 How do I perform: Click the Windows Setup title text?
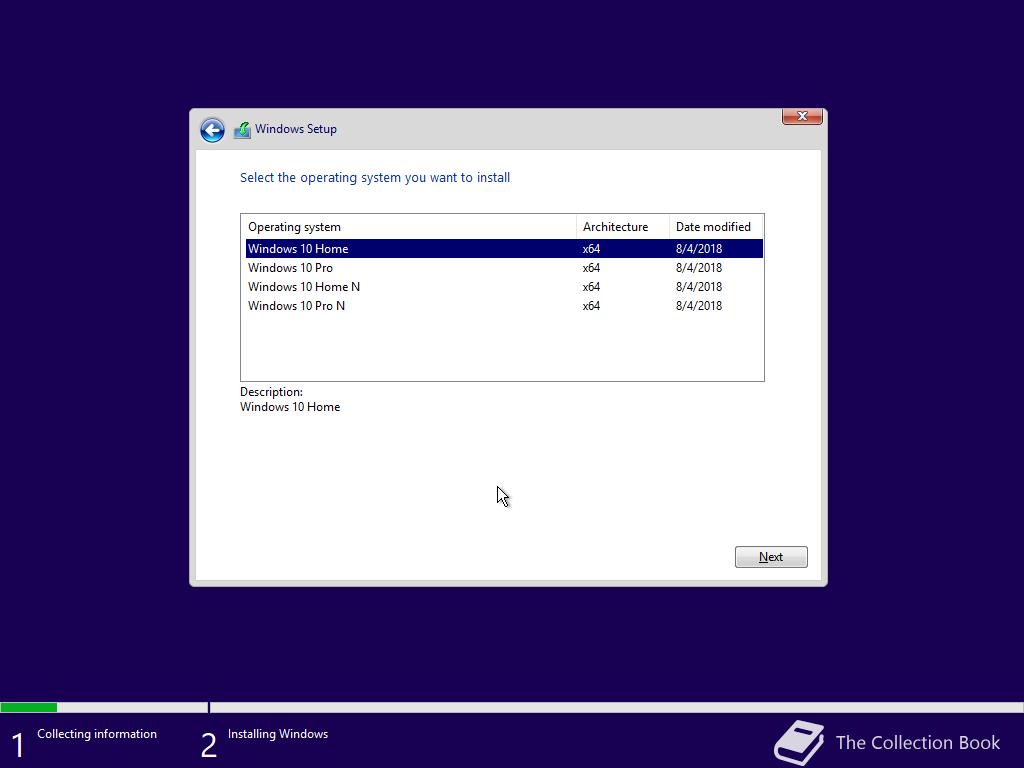pos(296,129)
